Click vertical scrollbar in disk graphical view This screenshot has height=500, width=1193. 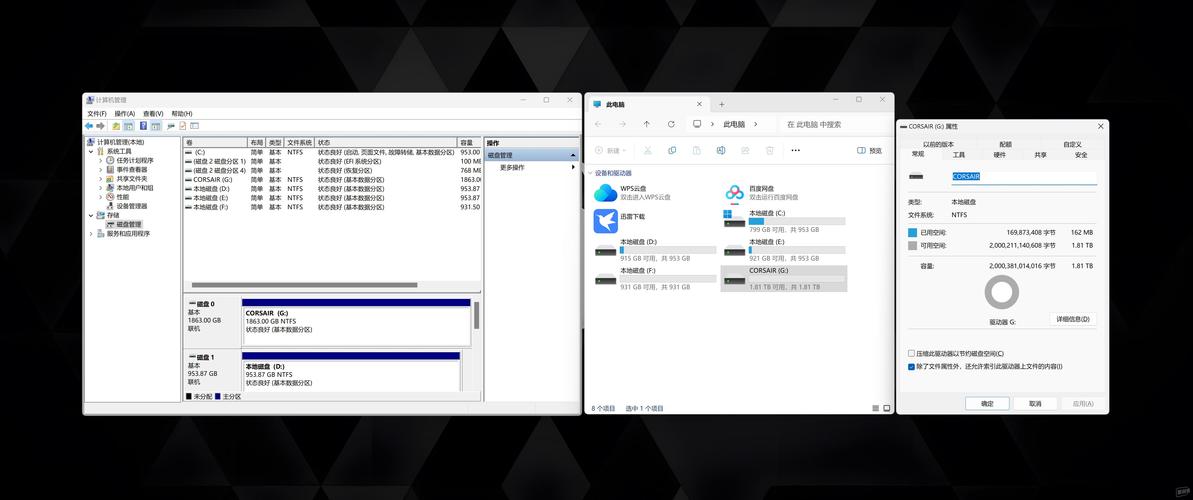tap(476, 314)
